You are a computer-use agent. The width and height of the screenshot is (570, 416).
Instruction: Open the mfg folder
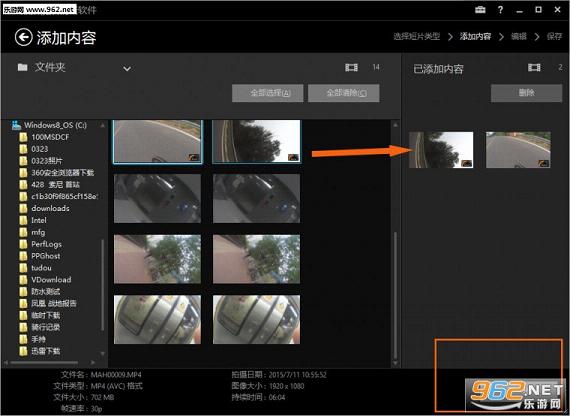[x=38, y=232]
